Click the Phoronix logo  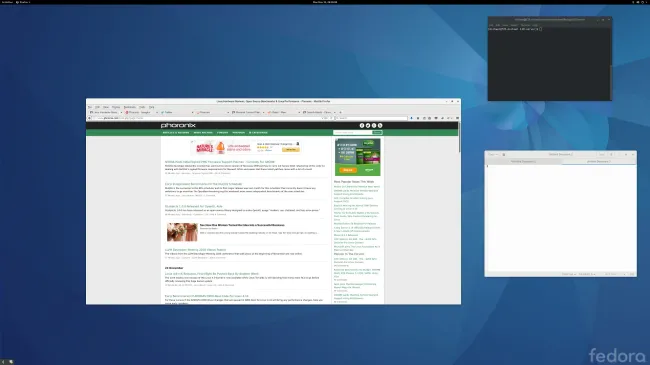click(178, 125)
